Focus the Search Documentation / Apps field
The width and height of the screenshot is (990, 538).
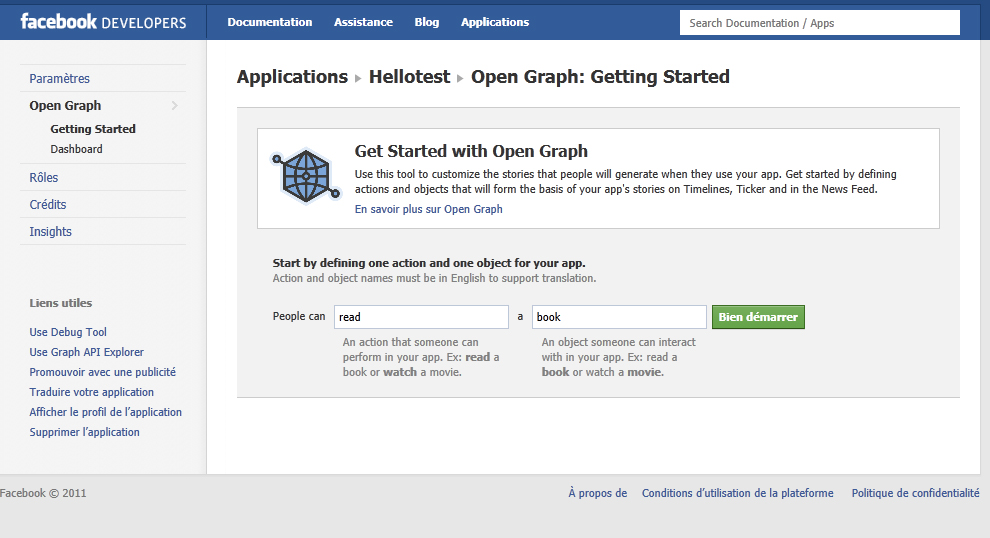[x=820, y=23]
